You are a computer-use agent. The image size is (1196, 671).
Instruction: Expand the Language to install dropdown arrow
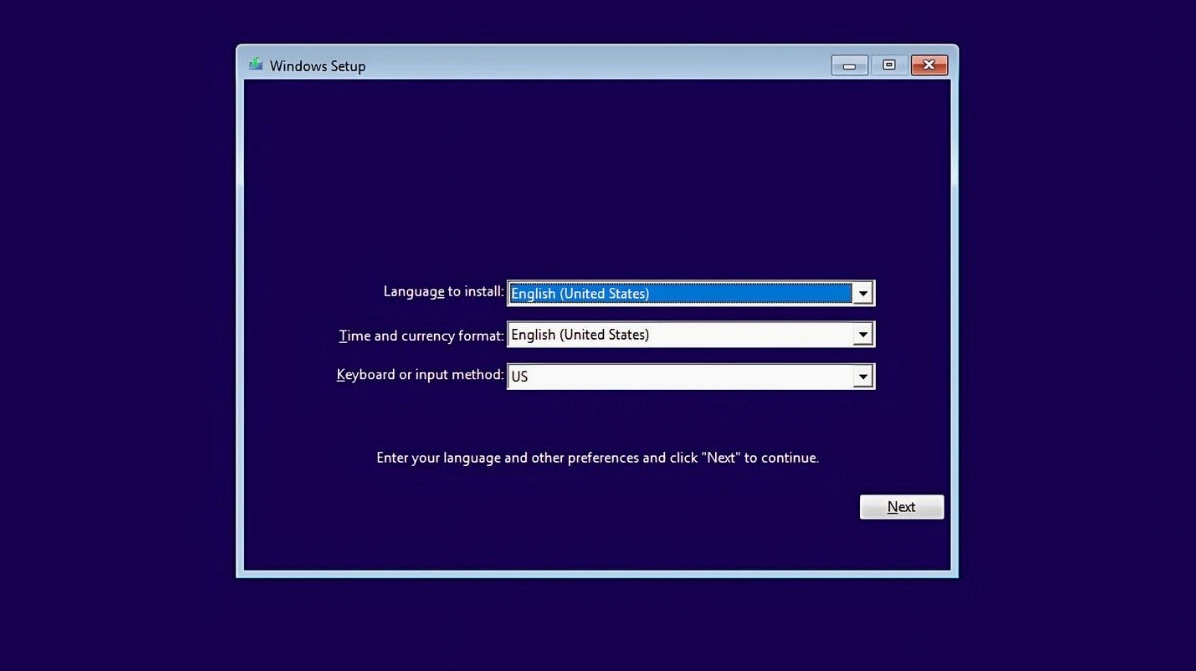click(862, 293)
